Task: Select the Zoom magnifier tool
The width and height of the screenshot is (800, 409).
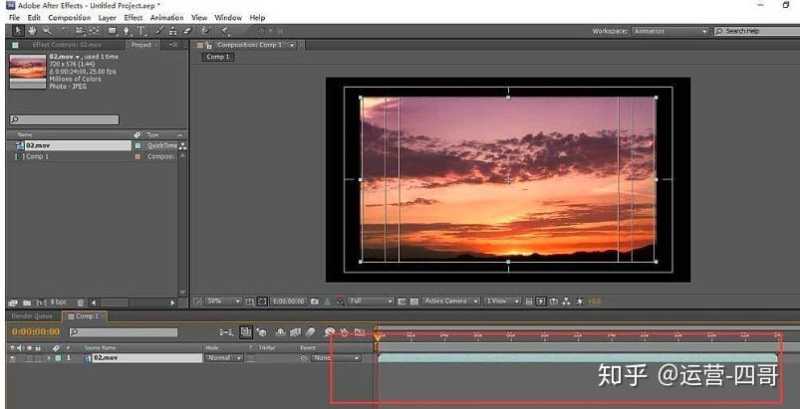Action: point(45,31)
